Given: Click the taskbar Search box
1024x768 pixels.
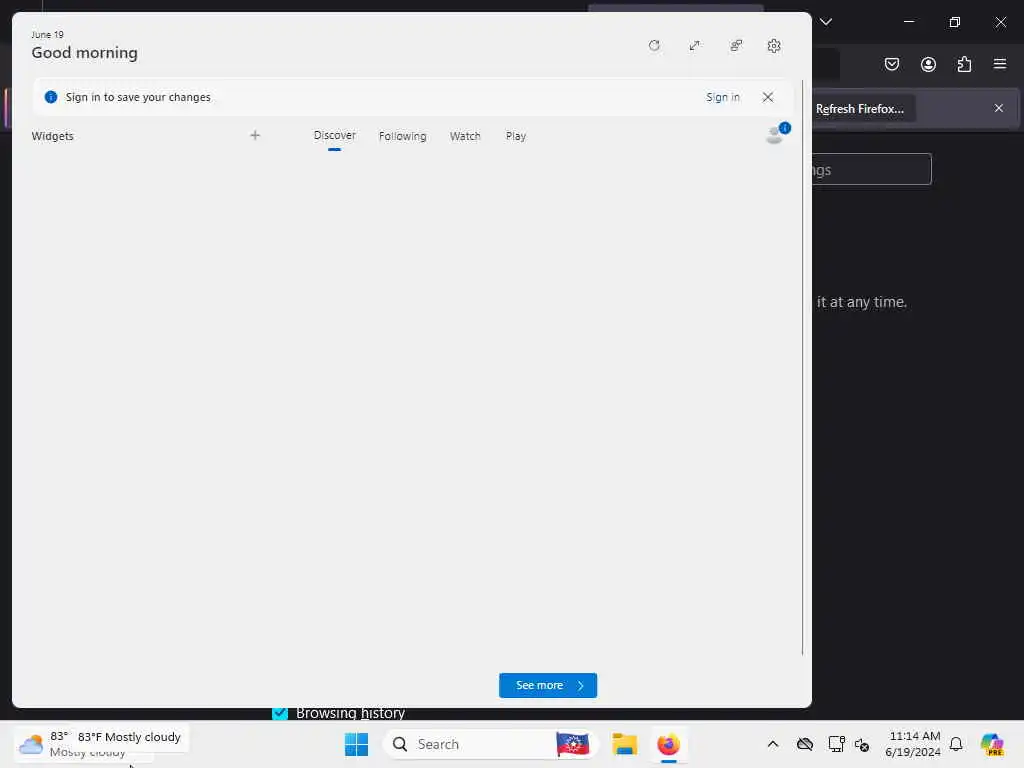Looking at the screenshot, I should click(x=490, y=744).
